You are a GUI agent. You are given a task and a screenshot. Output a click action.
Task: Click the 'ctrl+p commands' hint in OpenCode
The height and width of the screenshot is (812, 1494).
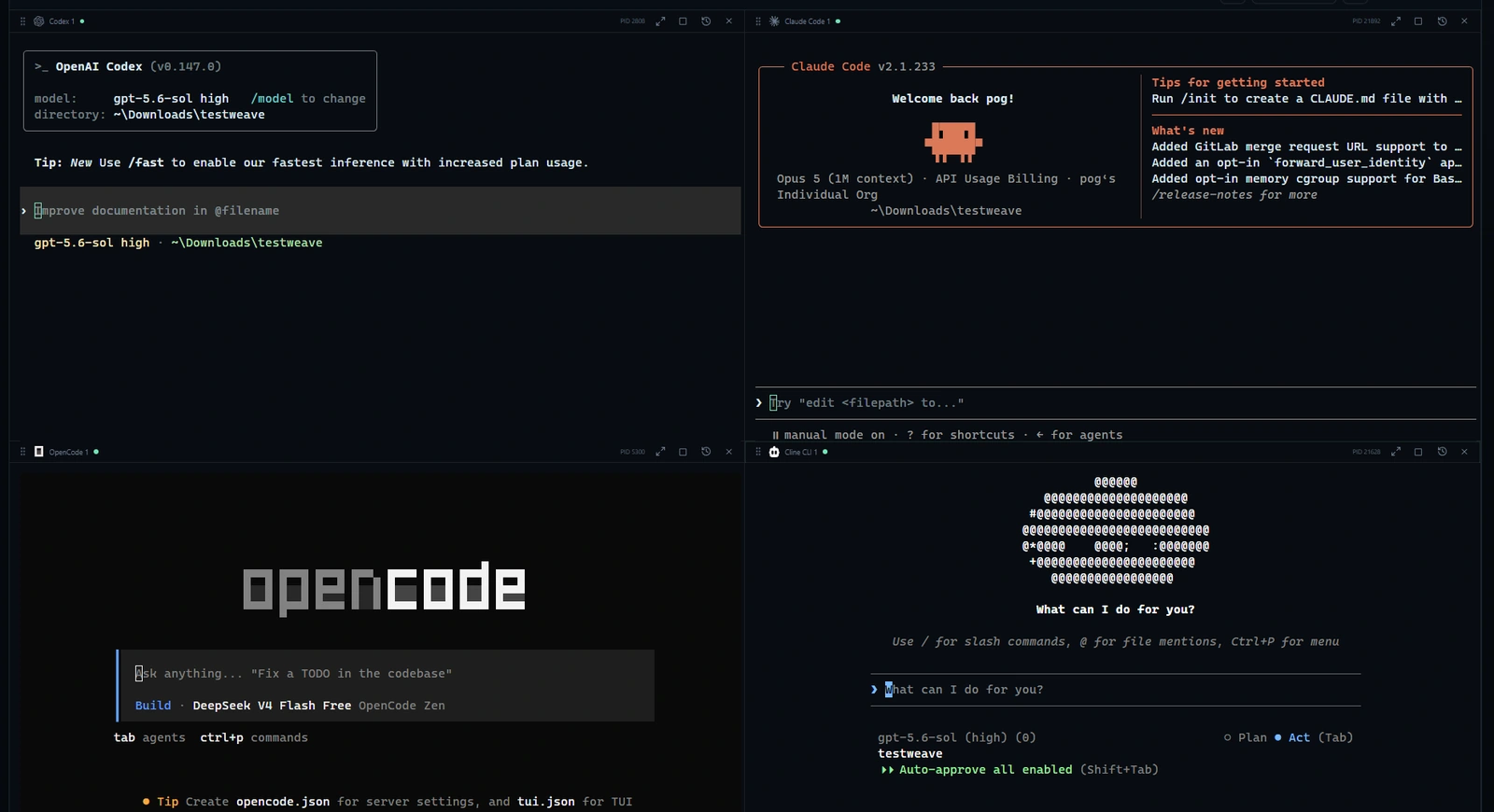(254, 737)
